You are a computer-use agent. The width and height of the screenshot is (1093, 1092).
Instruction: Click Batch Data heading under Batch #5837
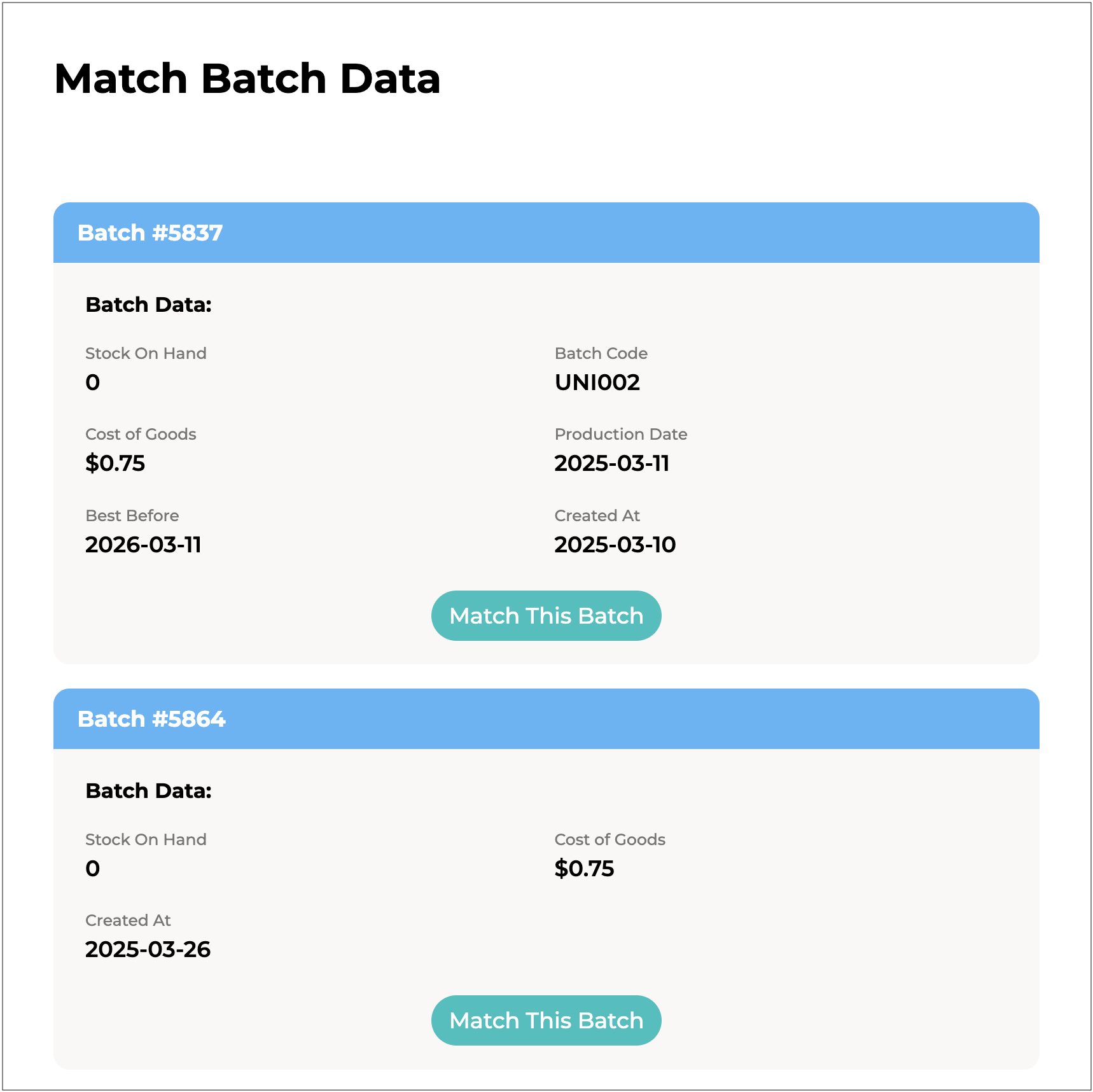[148, 305]
